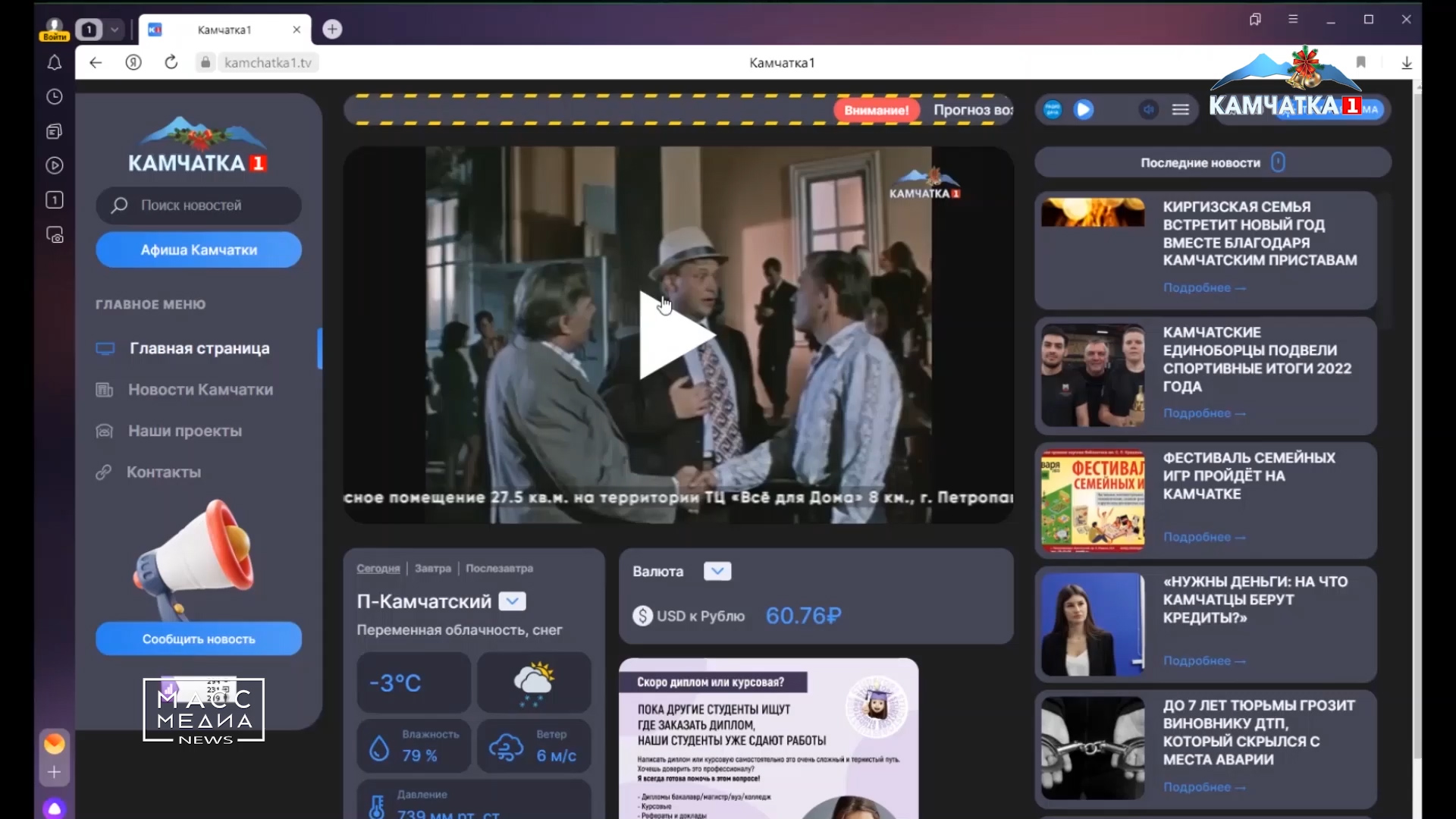The image size is (1456, 819).
Task: Expand the П-Камчатский city dropdown
Action: pos(513,601)
